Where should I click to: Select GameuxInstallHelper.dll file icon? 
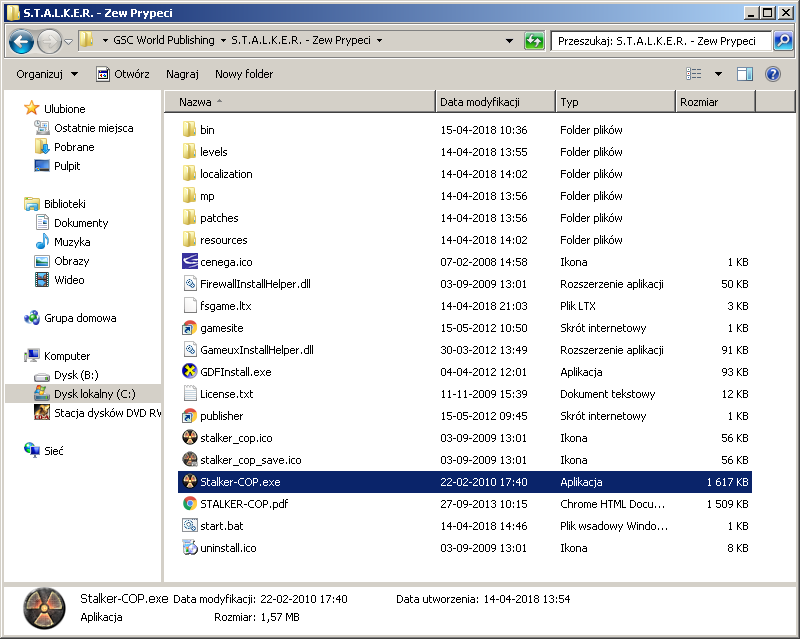190,350
